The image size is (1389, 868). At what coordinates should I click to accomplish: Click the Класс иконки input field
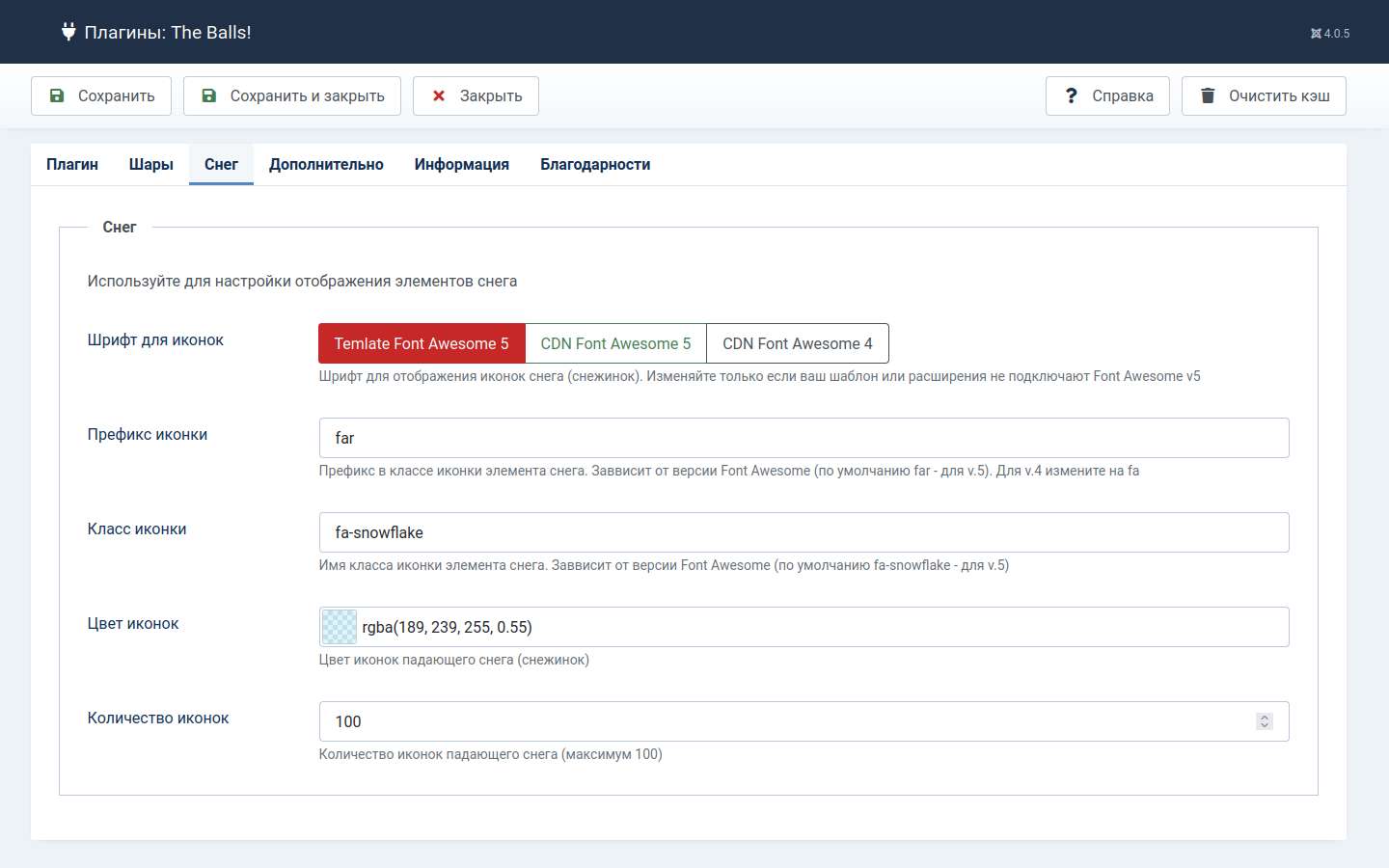click(x=803, y=532)
